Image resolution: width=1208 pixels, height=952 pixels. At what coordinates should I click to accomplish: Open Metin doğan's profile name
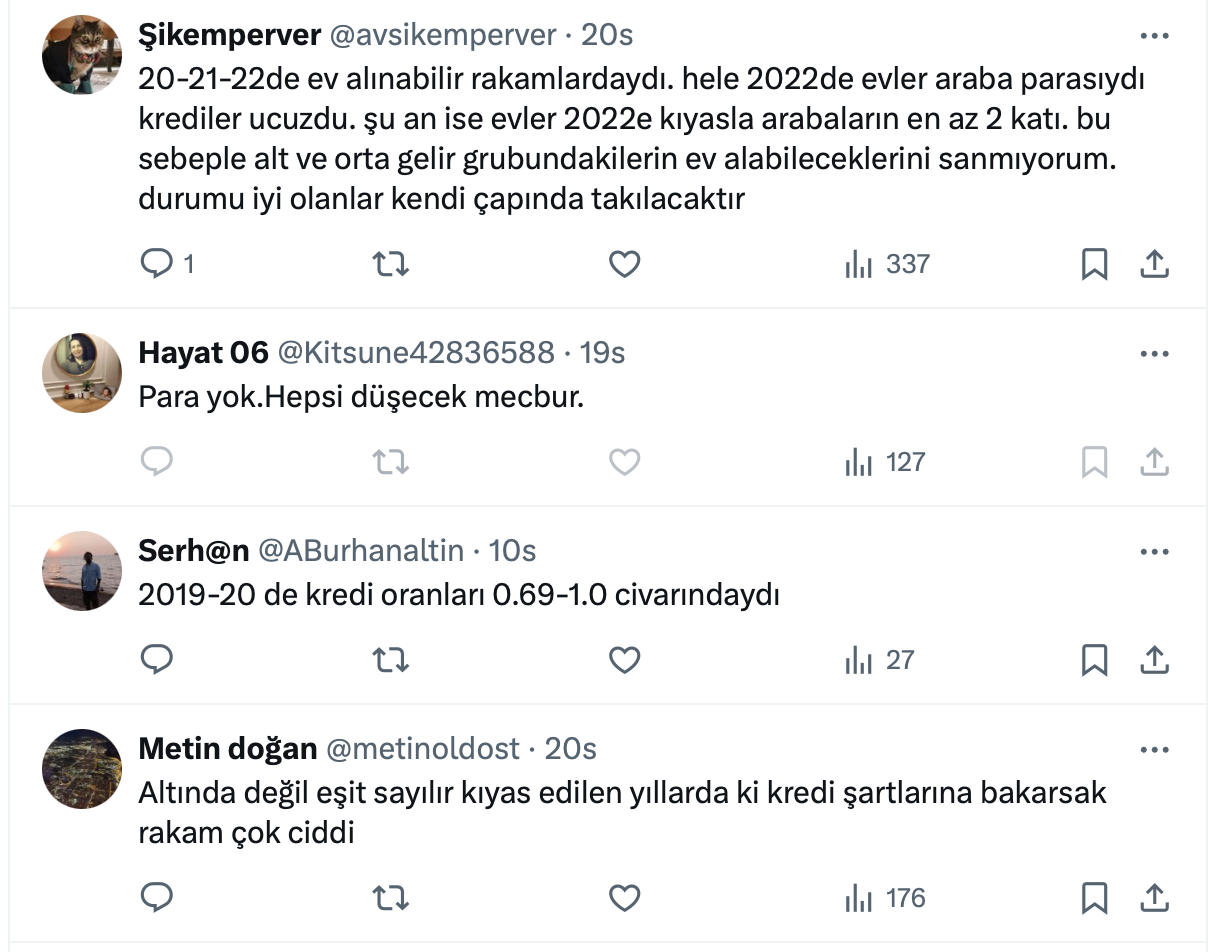click(x=227, y=748)
